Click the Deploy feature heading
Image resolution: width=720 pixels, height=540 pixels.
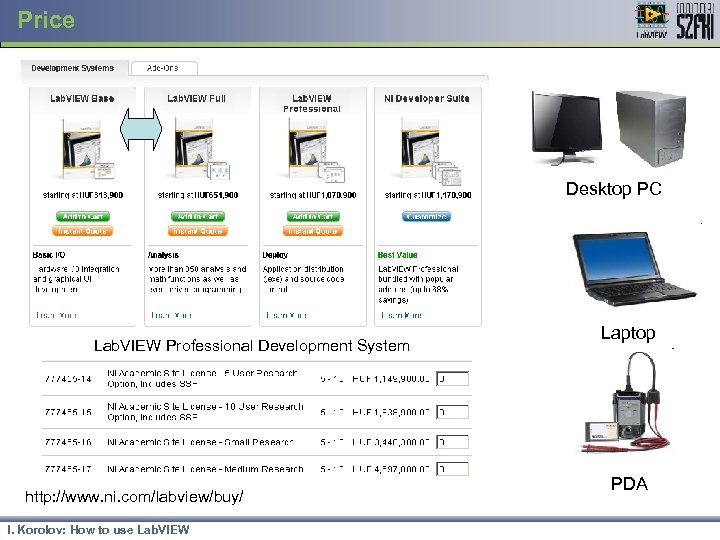pyautogui.click(x=276, y=255)
